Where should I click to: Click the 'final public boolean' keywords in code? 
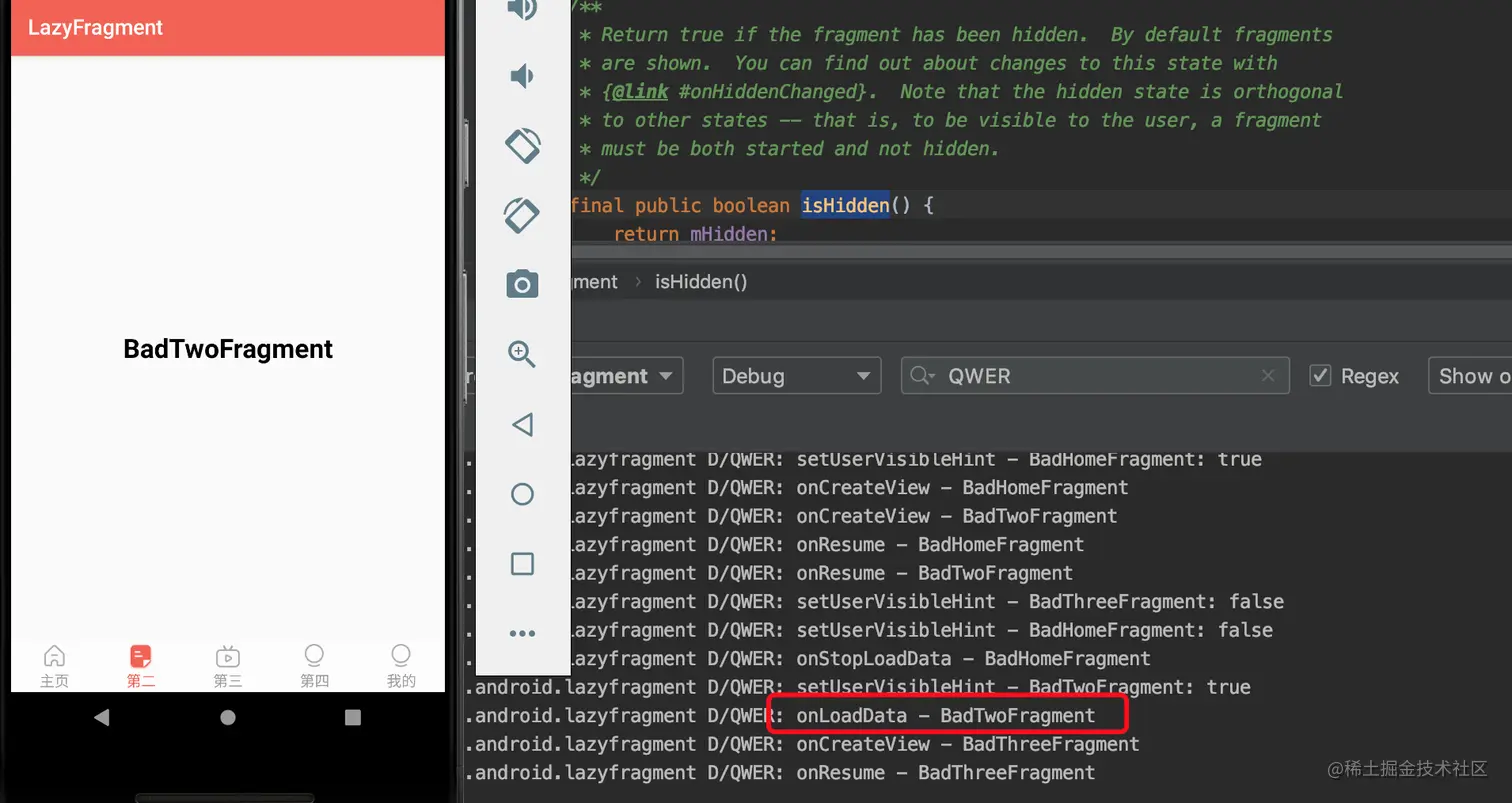click(680, 206)
